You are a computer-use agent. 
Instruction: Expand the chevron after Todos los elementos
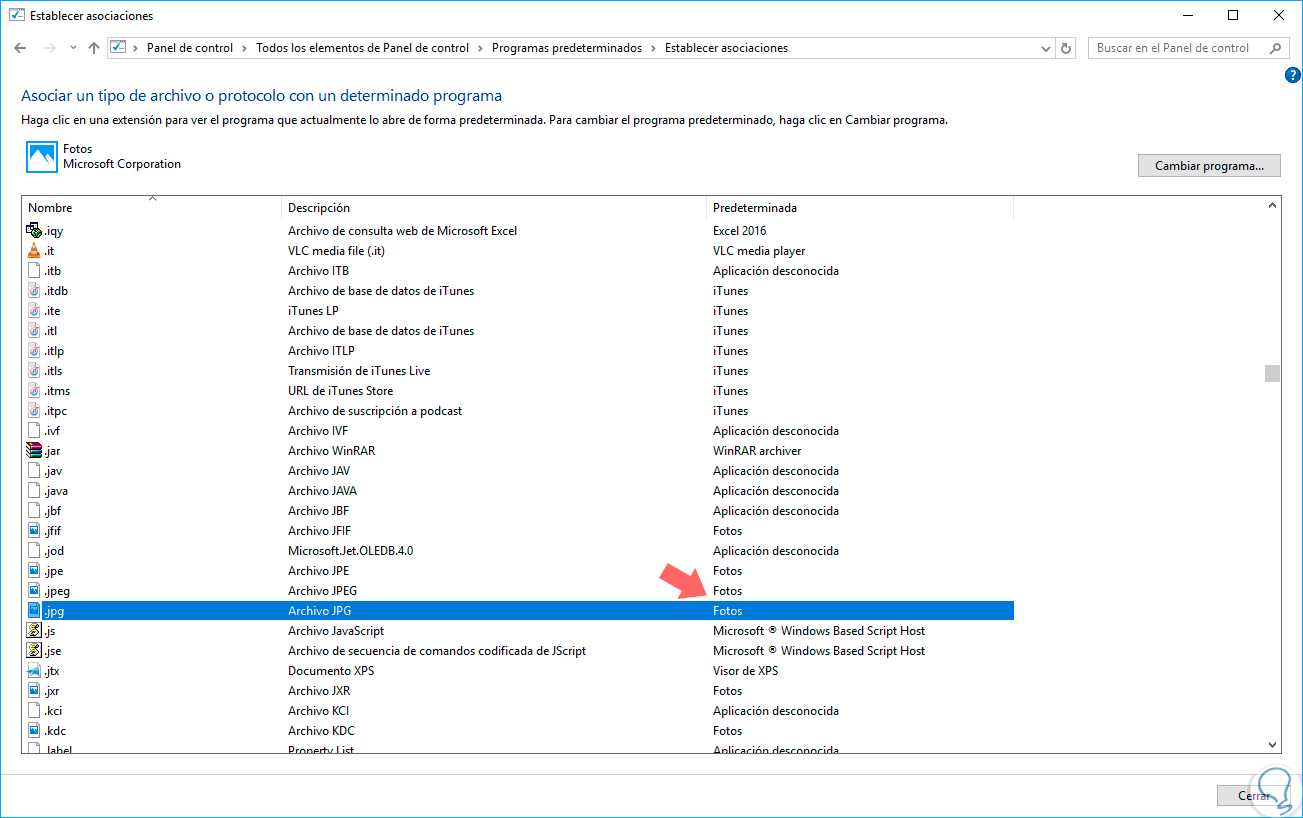coord(480,48)
